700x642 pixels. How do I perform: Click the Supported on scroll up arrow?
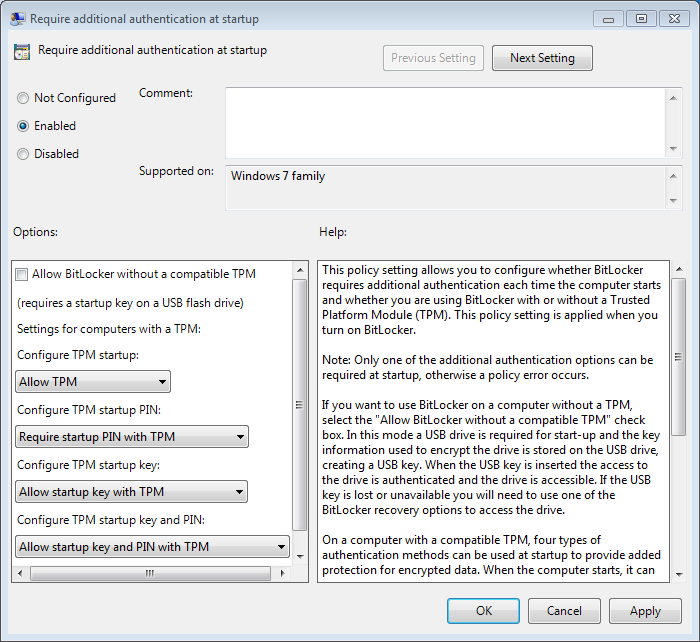[x=673, y=176]
